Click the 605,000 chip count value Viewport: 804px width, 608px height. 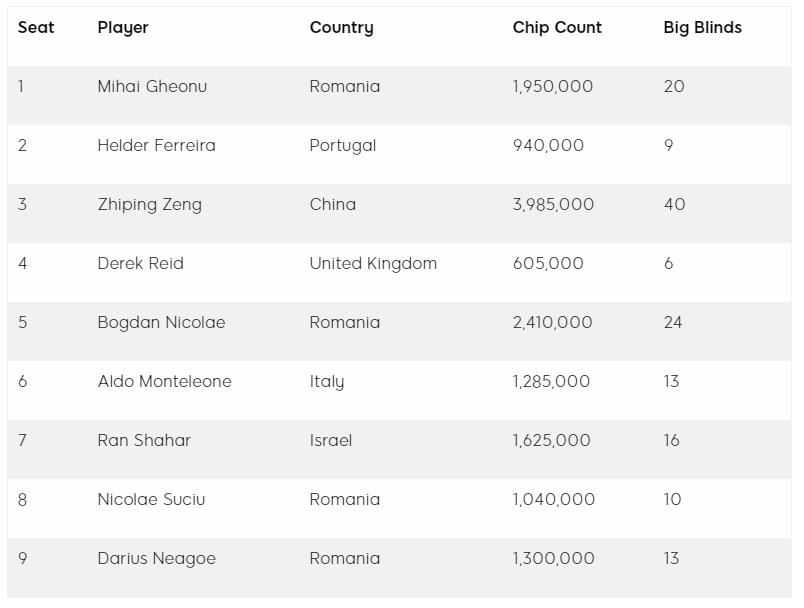pos(548,264)
